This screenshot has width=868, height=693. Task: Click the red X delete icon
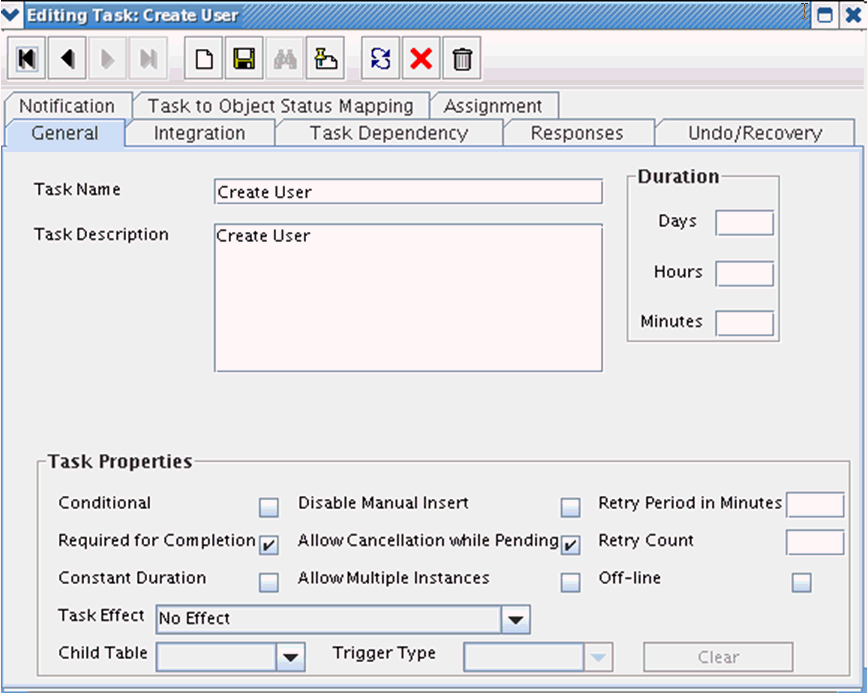[x=421, y=58]
